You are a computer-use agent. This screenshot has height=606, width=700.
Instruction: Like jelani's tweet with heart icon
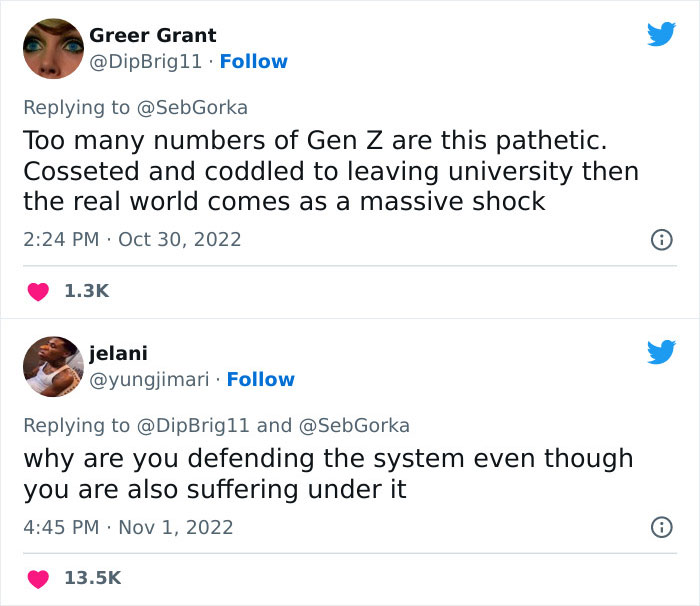38,578
